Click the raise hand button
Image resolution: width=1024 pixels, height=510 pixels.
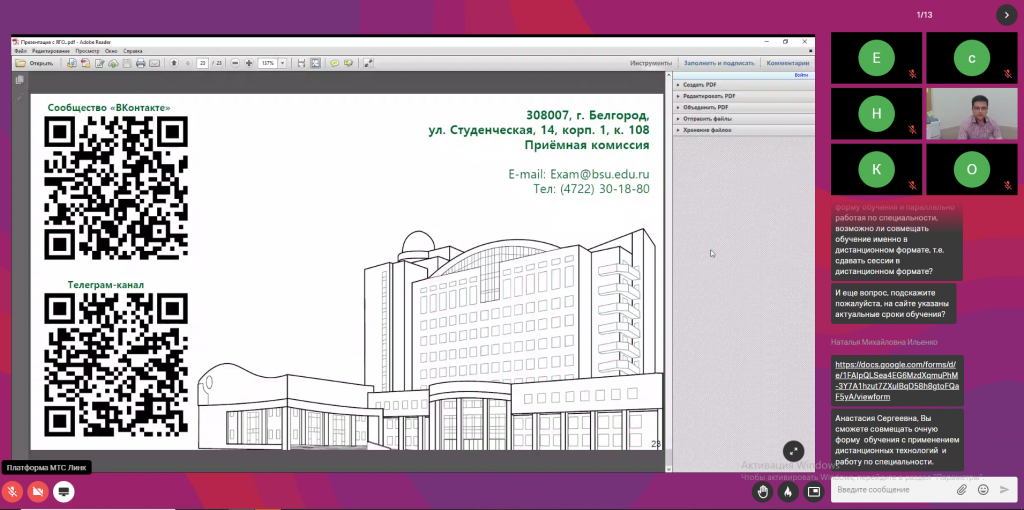tap(761, 492)
